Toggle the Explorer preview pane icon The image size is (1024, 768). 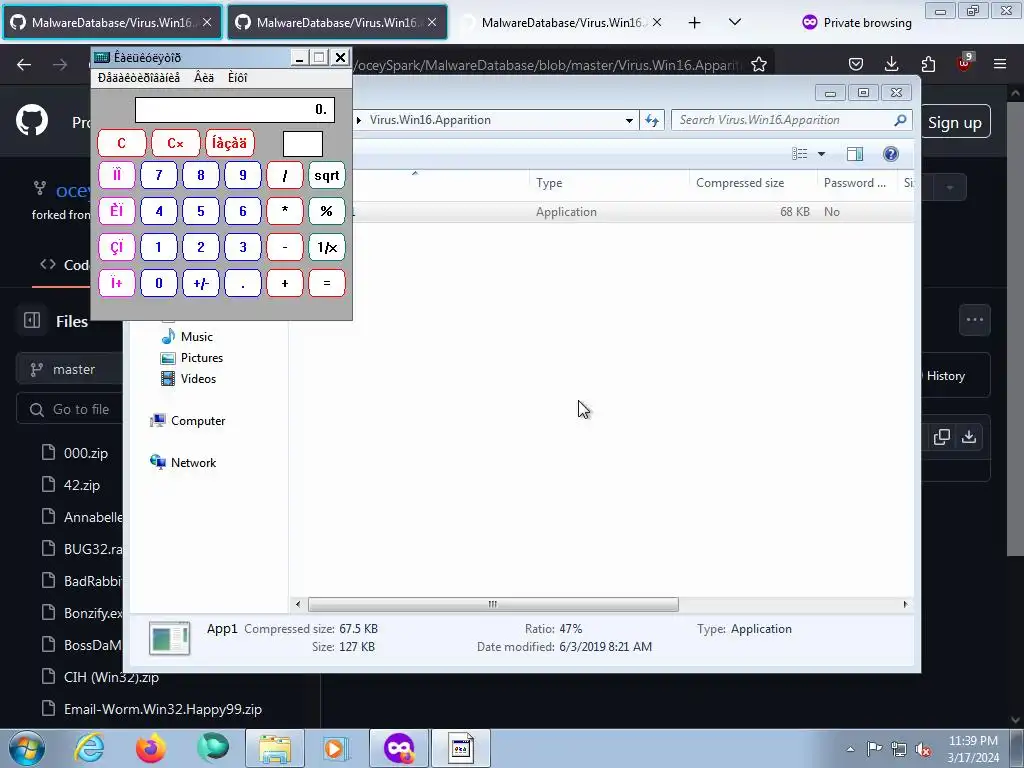[854, 154]
